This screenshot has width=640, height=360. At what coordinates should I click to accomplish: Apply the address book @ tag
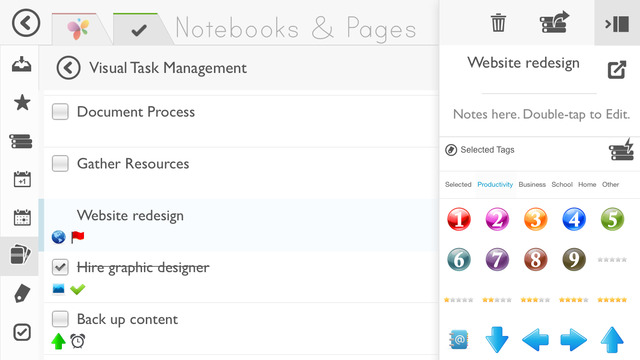pos(458,340)
